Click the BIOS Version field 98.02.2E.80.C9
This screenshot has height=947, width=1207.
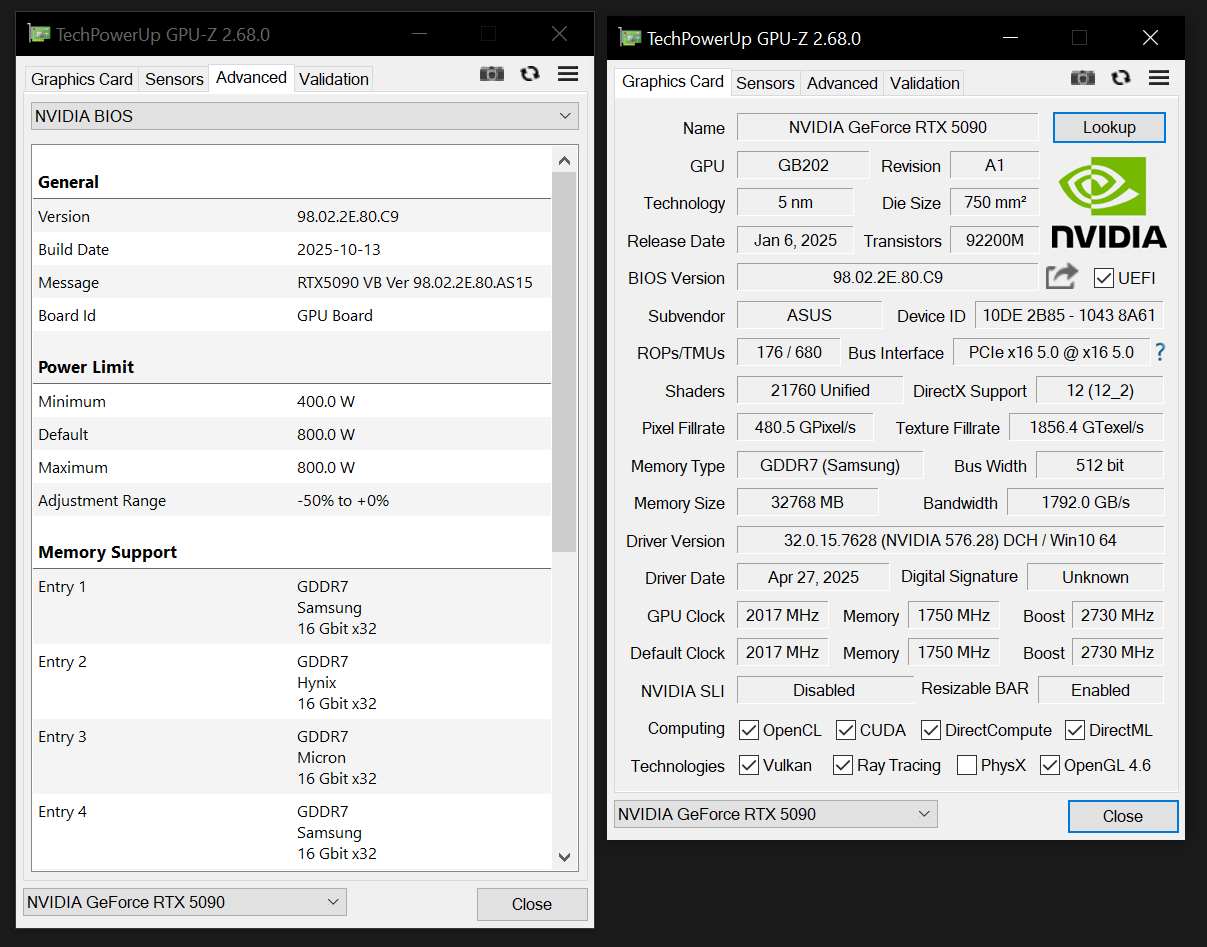[888, 277]
